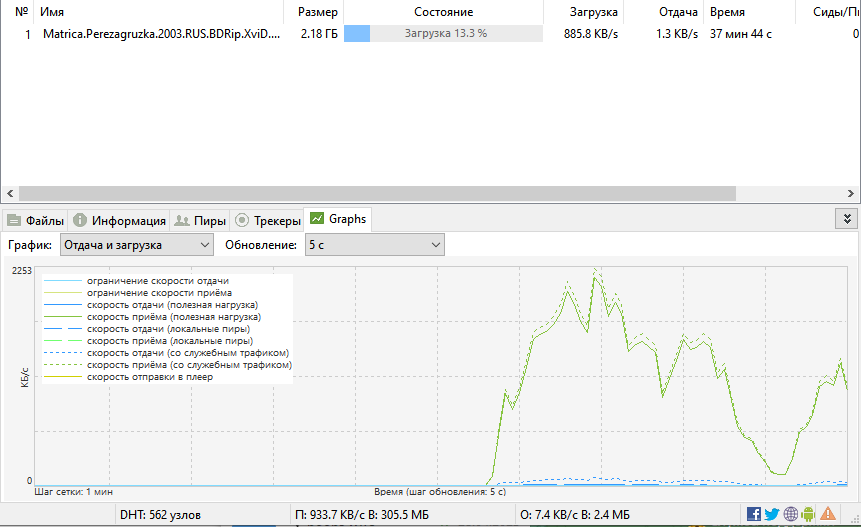Select the Matrica.Perezagruzka torrent row name
Image resolution: width=861 pixels, height=527 pixels.
point(161,33)
